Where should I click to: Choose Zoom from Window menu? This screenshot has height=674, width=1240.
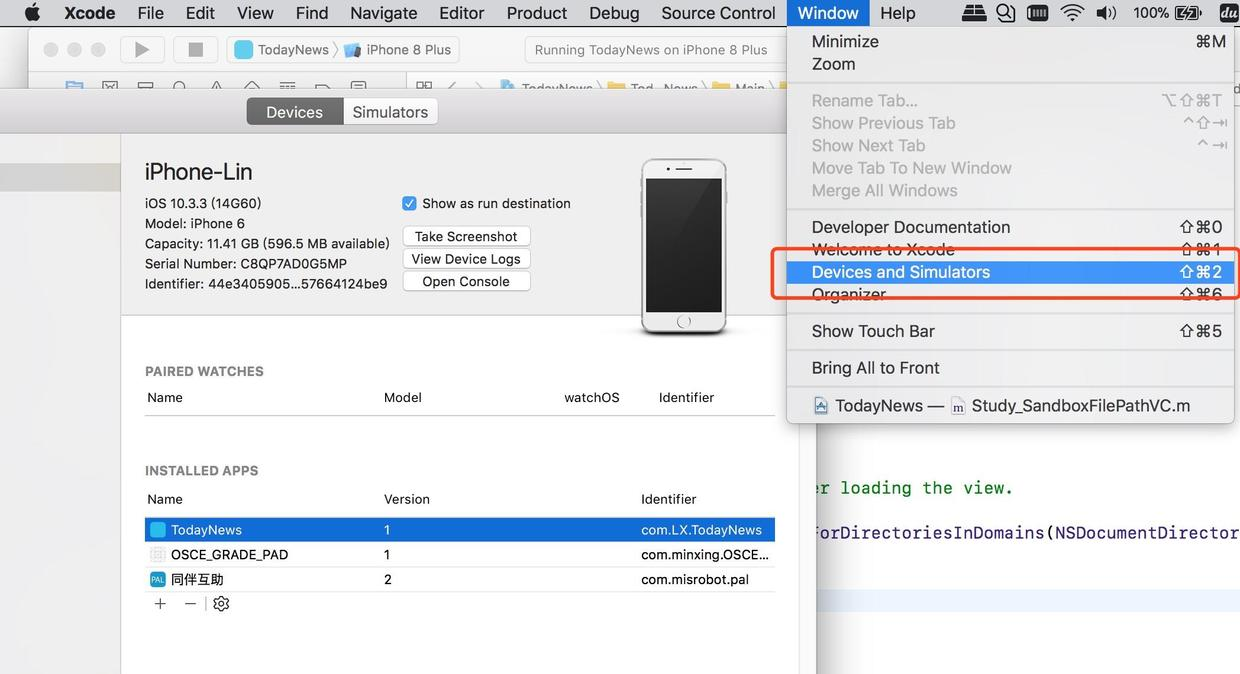pyautogui.click(x=1010, y=64)
